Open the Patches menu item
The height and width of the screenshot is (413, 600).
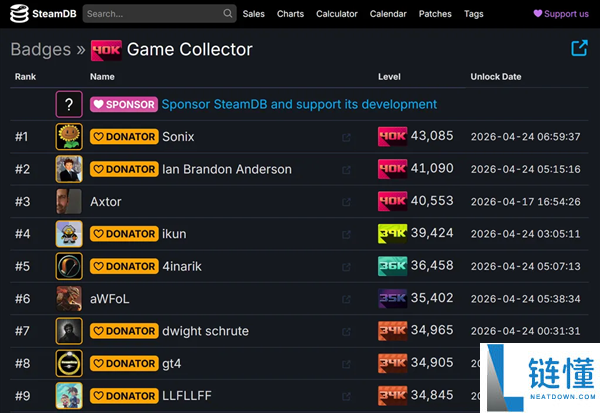pyautogui.click(x=435, y=14)
